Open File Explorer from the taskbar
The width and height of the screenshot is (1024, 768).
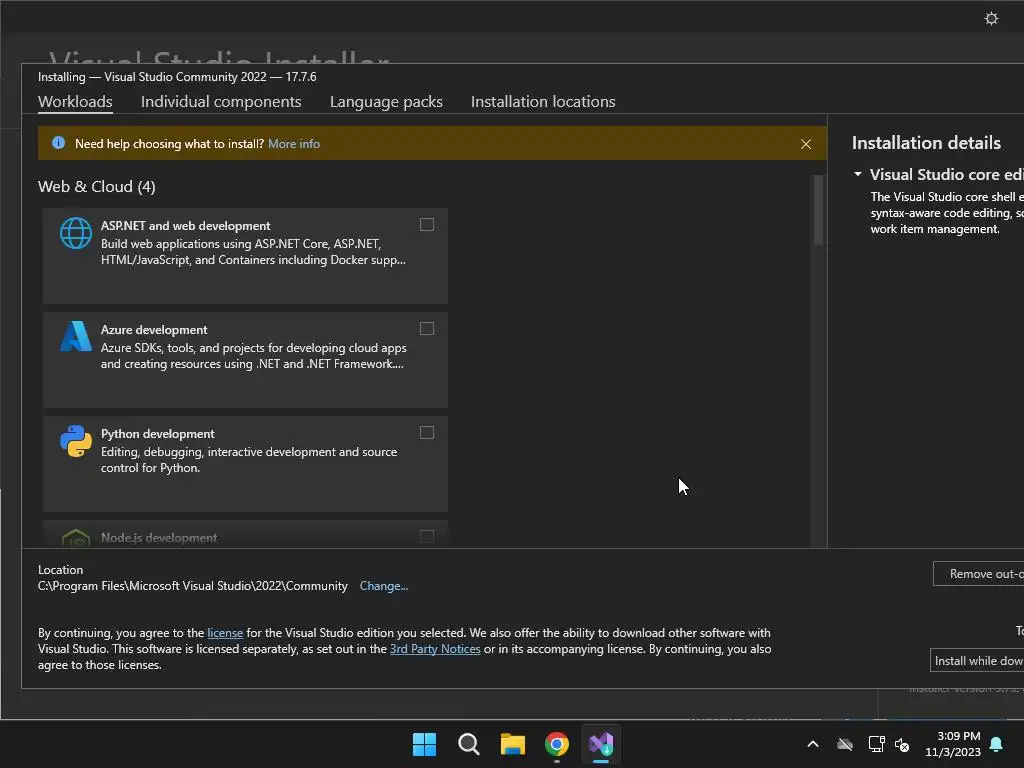(x=513, y=744)
